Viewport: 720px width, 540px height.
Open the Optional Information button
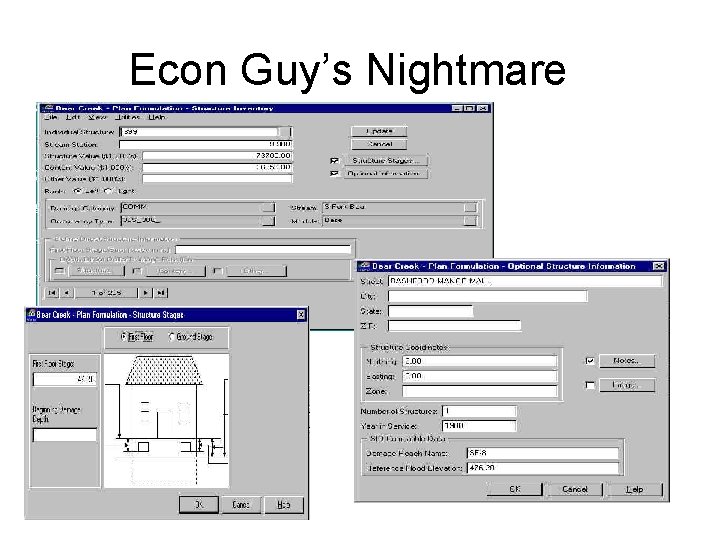point(385,174)
